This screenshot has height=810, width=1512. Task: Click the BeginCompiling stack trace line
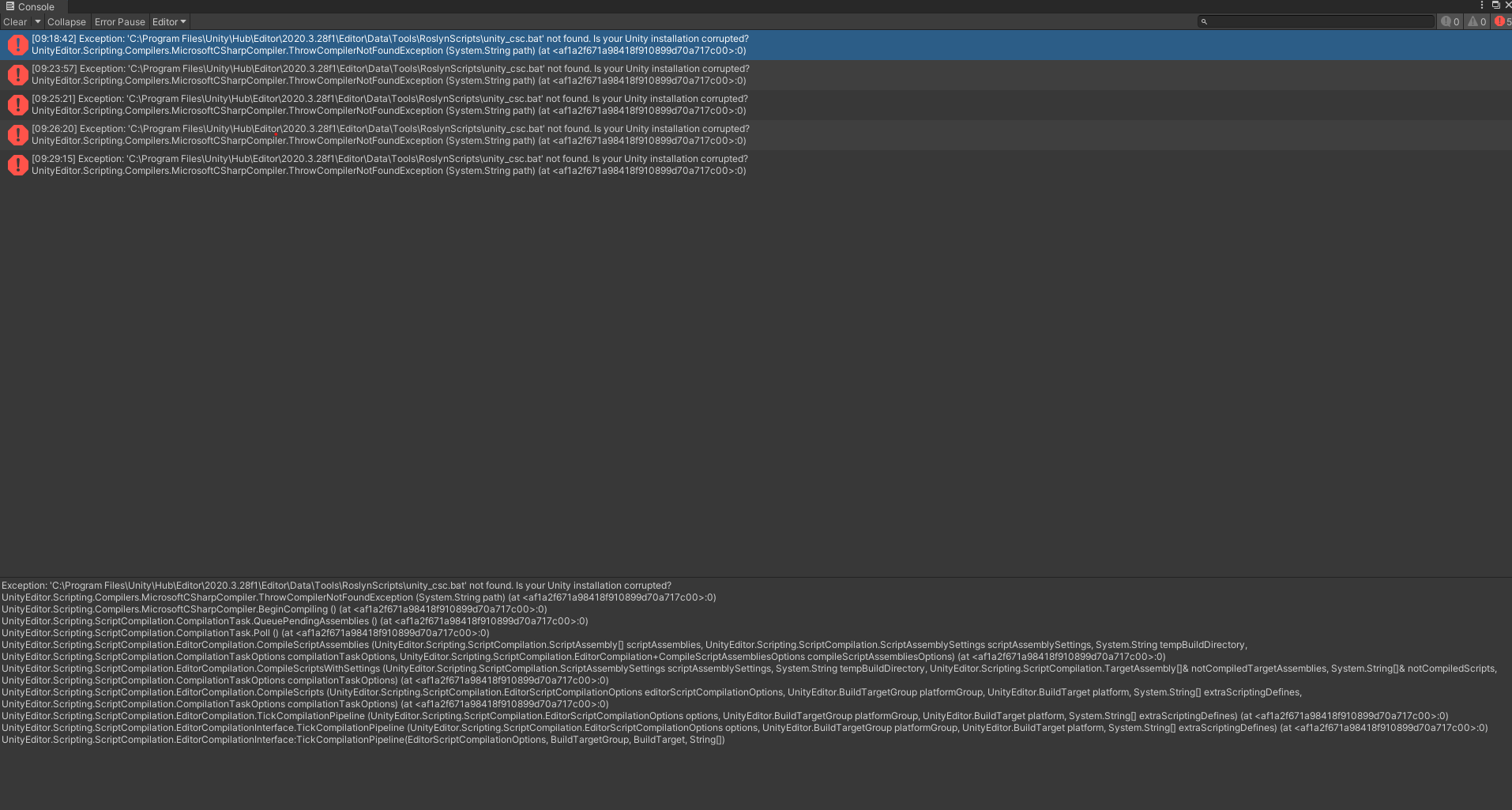tap(274, 609)
